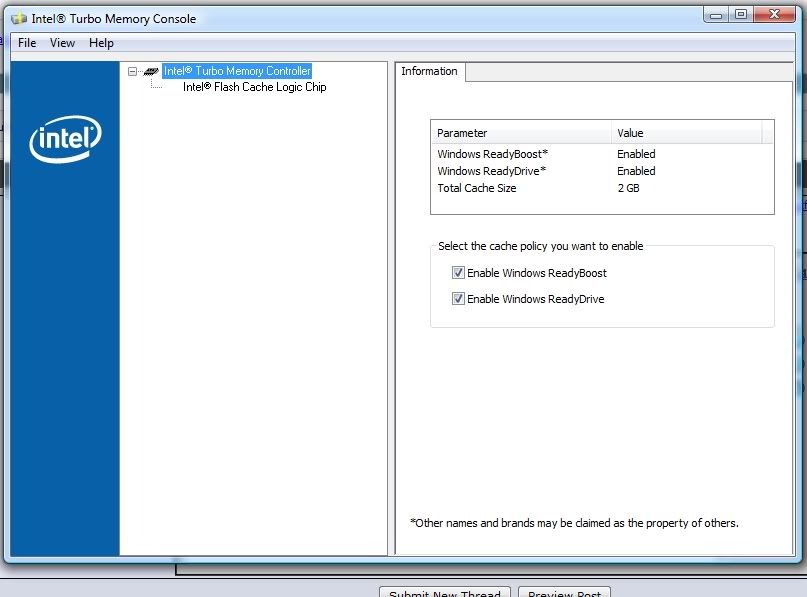Click the 'Select the cache policy' group label
Image resolution: width=807 pixels, height=597 pixels.
click(x=540, y=246)
